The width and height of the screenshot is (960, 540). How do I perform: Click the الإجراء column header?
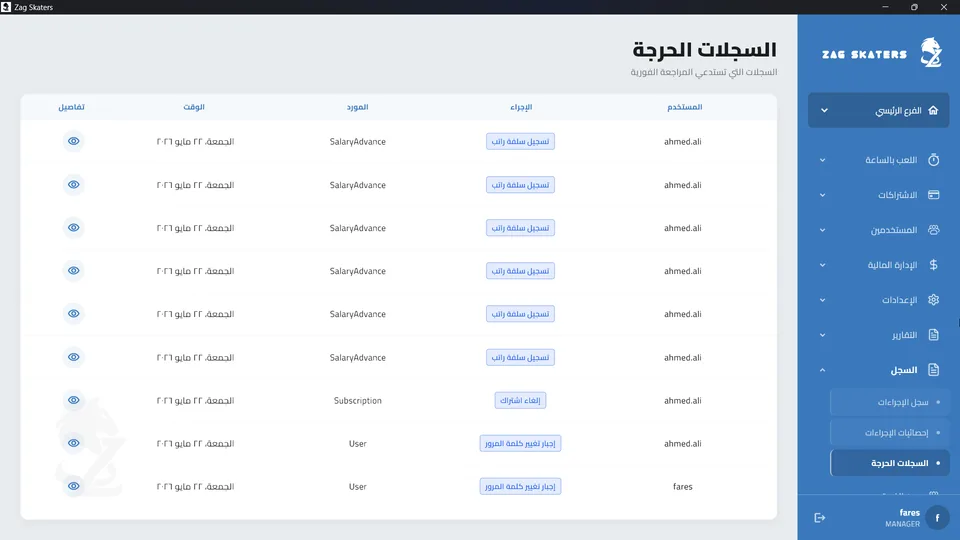[x=521, y=107]
